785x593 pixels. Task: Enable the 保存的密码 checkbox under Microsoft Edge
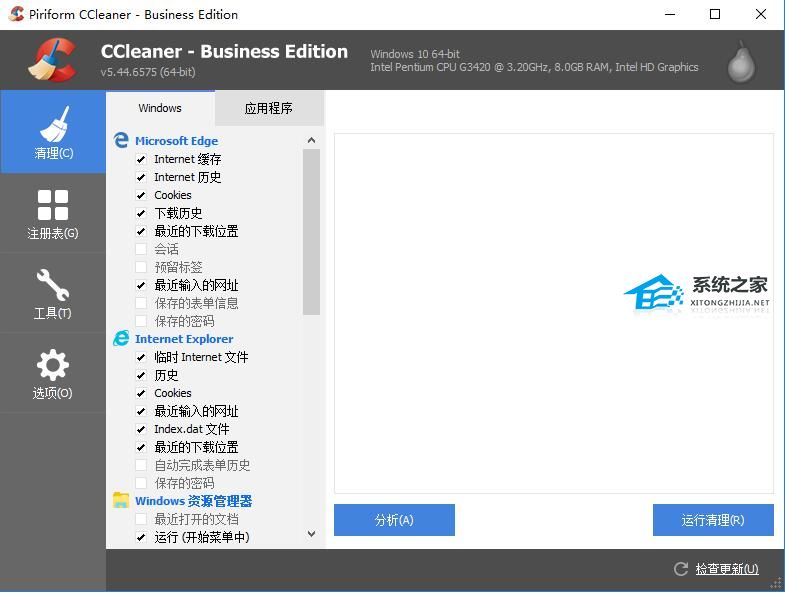coord(141,321)
